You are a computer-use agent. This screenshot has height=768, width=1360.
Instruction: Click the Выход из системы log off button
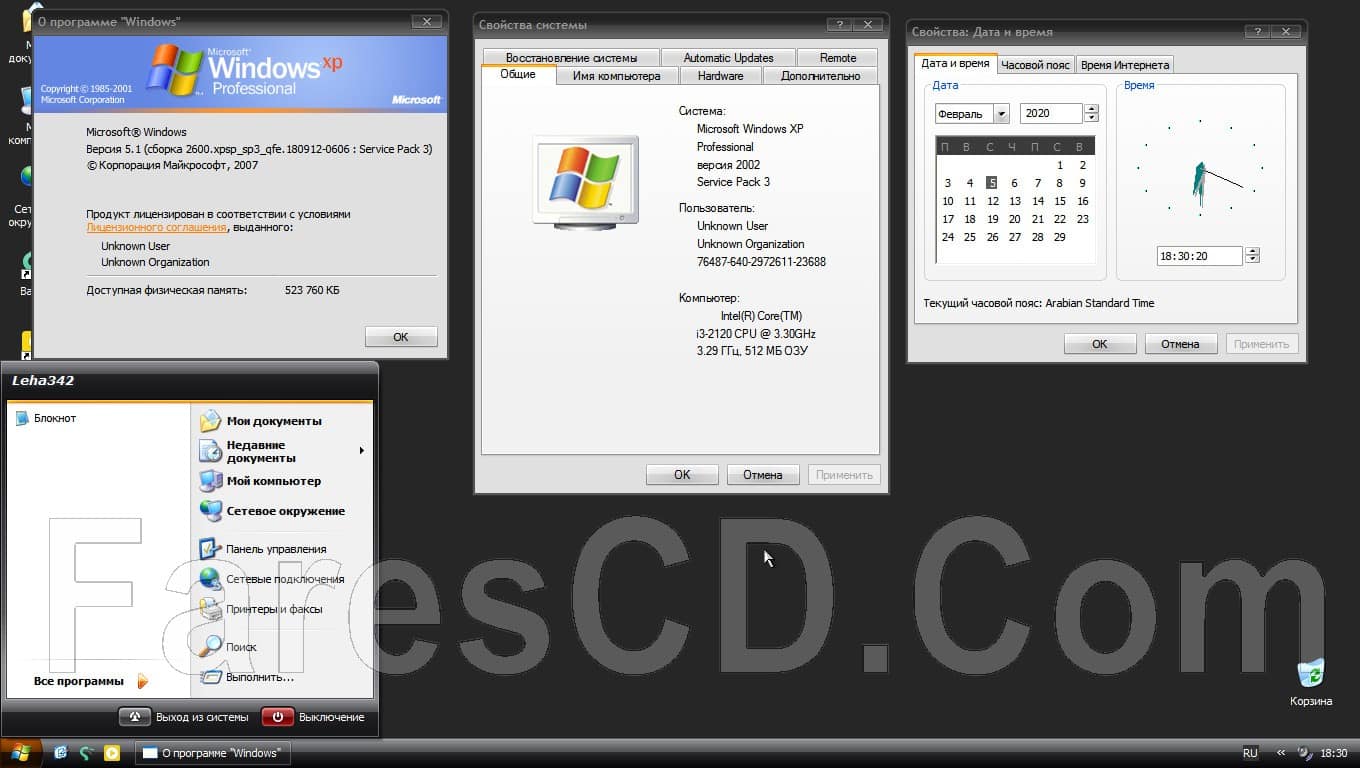point(184,717)
